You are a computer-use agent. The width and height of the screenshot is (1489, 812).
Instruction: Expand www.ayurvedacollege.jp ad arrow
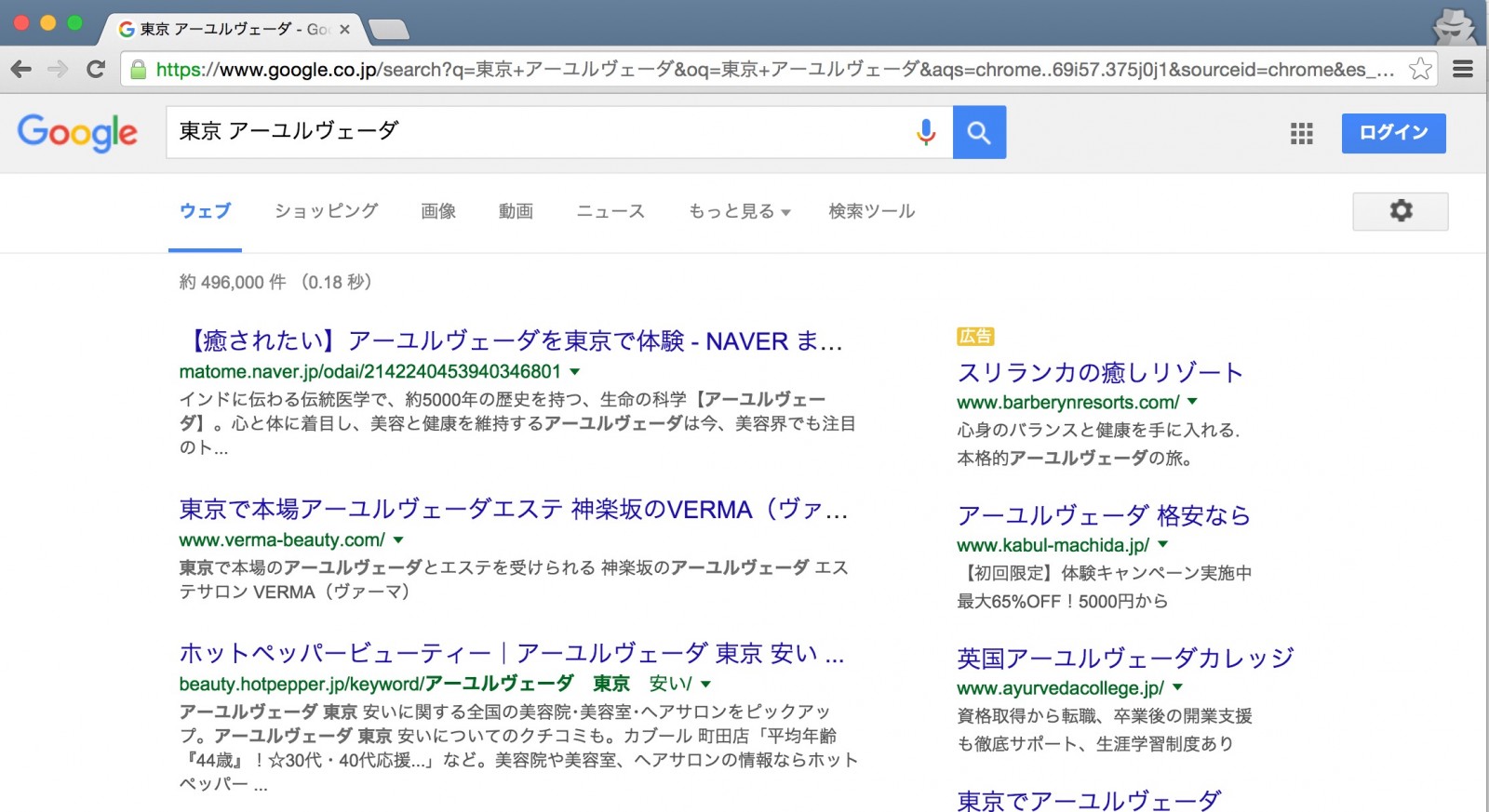1177,688
